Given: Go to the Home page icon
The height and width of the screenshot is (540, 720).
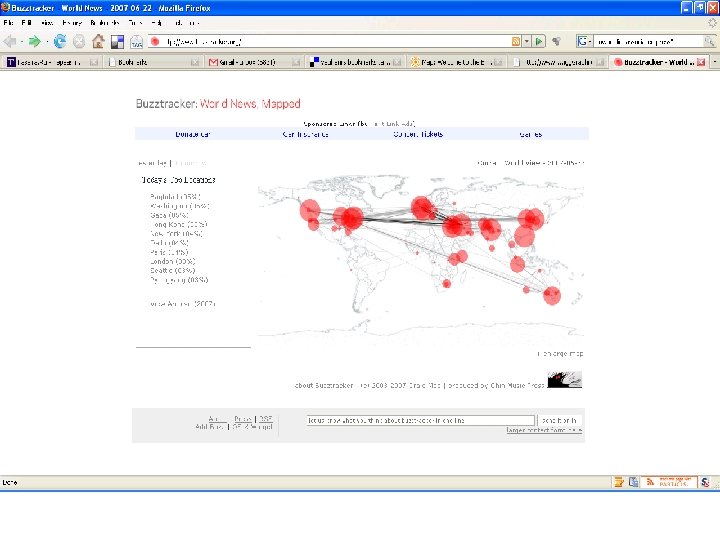Looking at the screenshot, I should click(98, 42).
